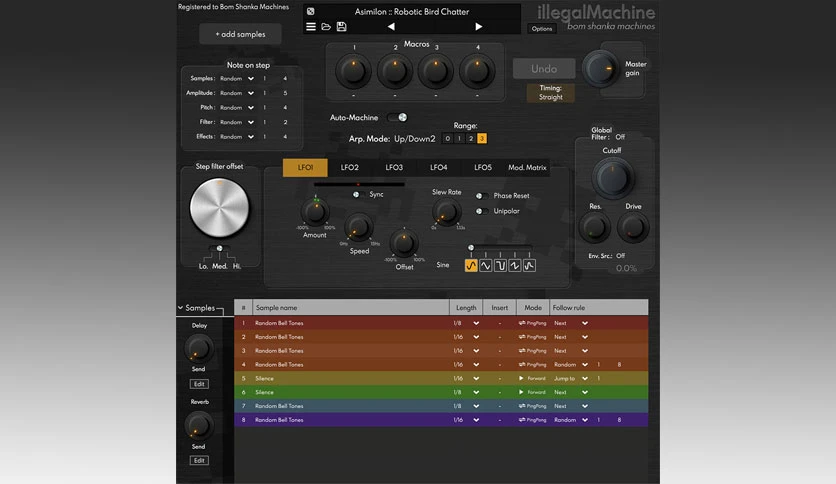Click the Delay Edit button
This screenshot has width=836, height=484.
click(199, 384)
